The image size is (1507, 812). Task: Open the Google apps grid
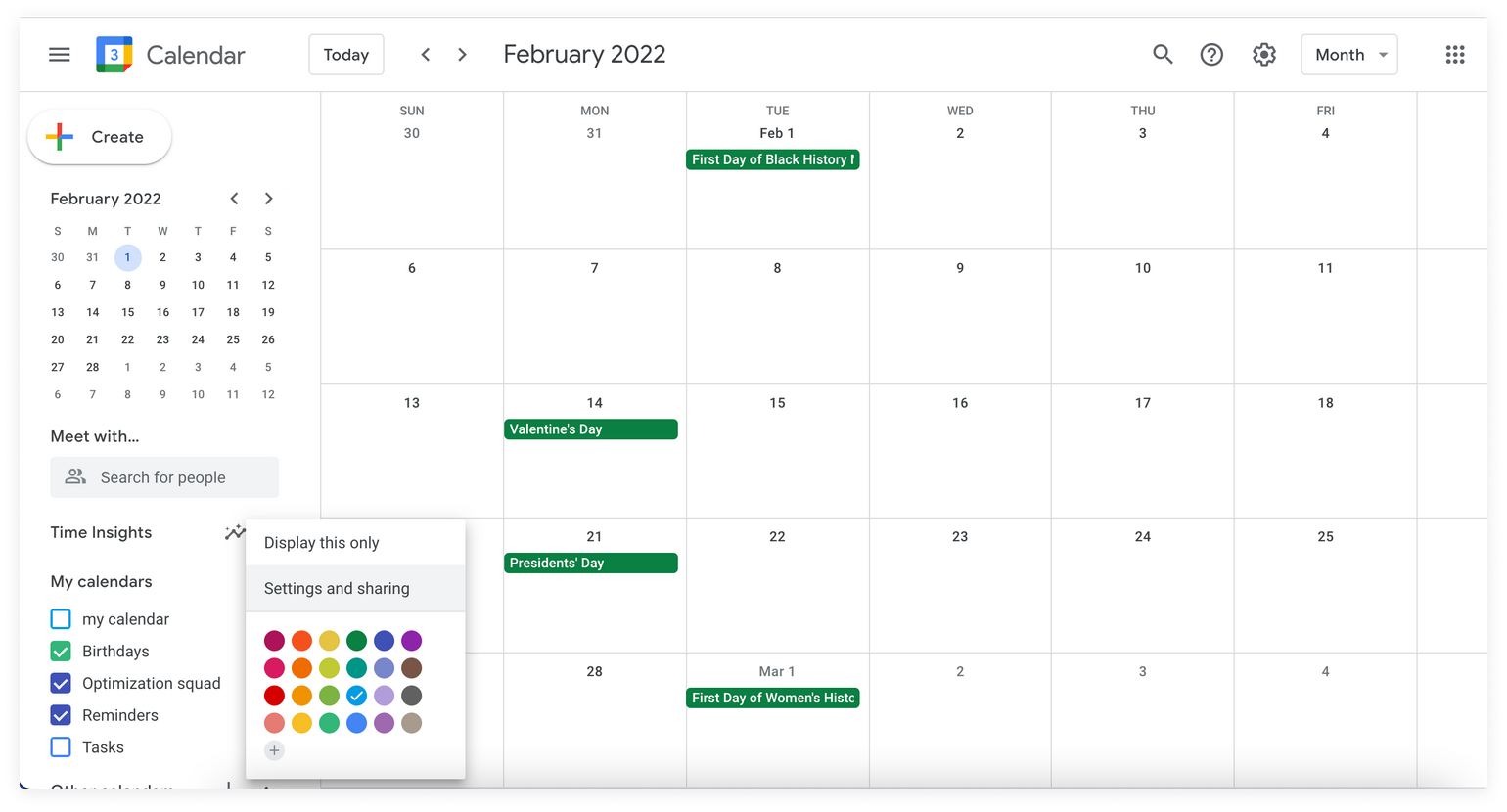[x=1455, y=55]
